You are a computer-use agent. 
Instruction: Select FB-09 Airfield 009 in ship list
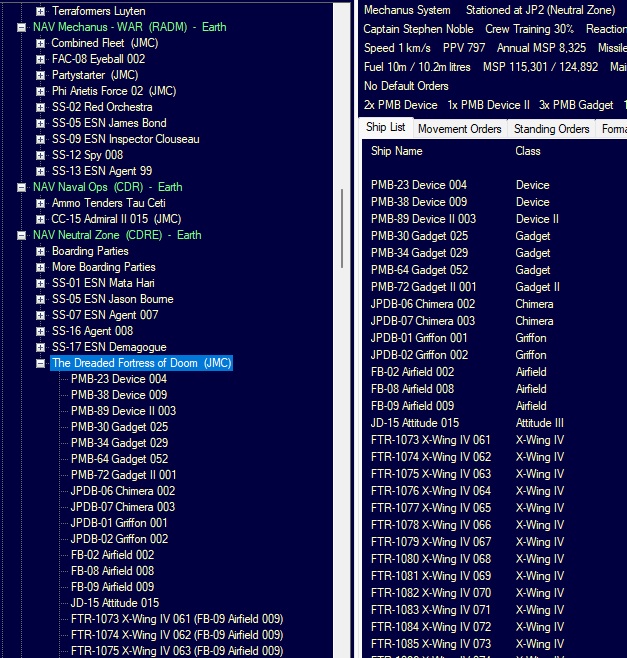(413, 406)
